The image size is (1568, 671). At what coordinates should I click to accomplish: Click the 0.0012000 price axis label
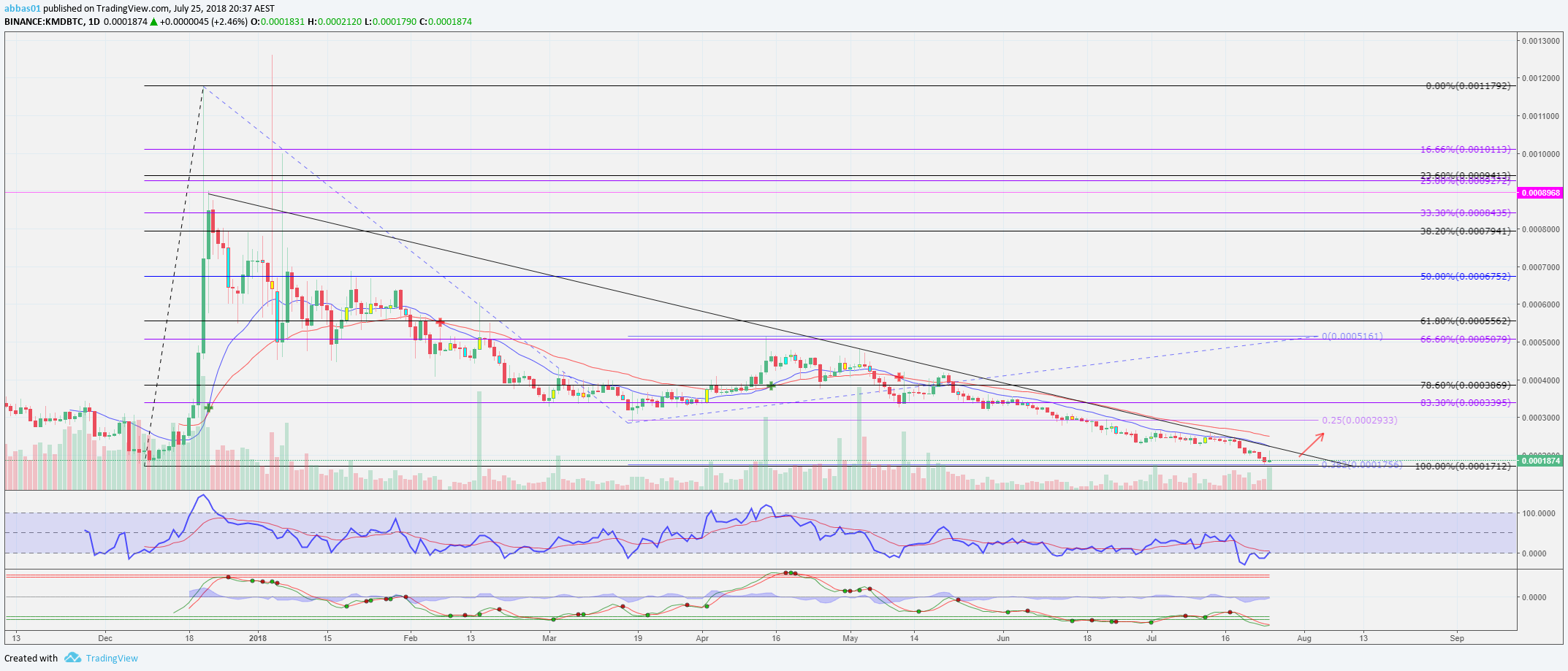(x=1540, y=78)
